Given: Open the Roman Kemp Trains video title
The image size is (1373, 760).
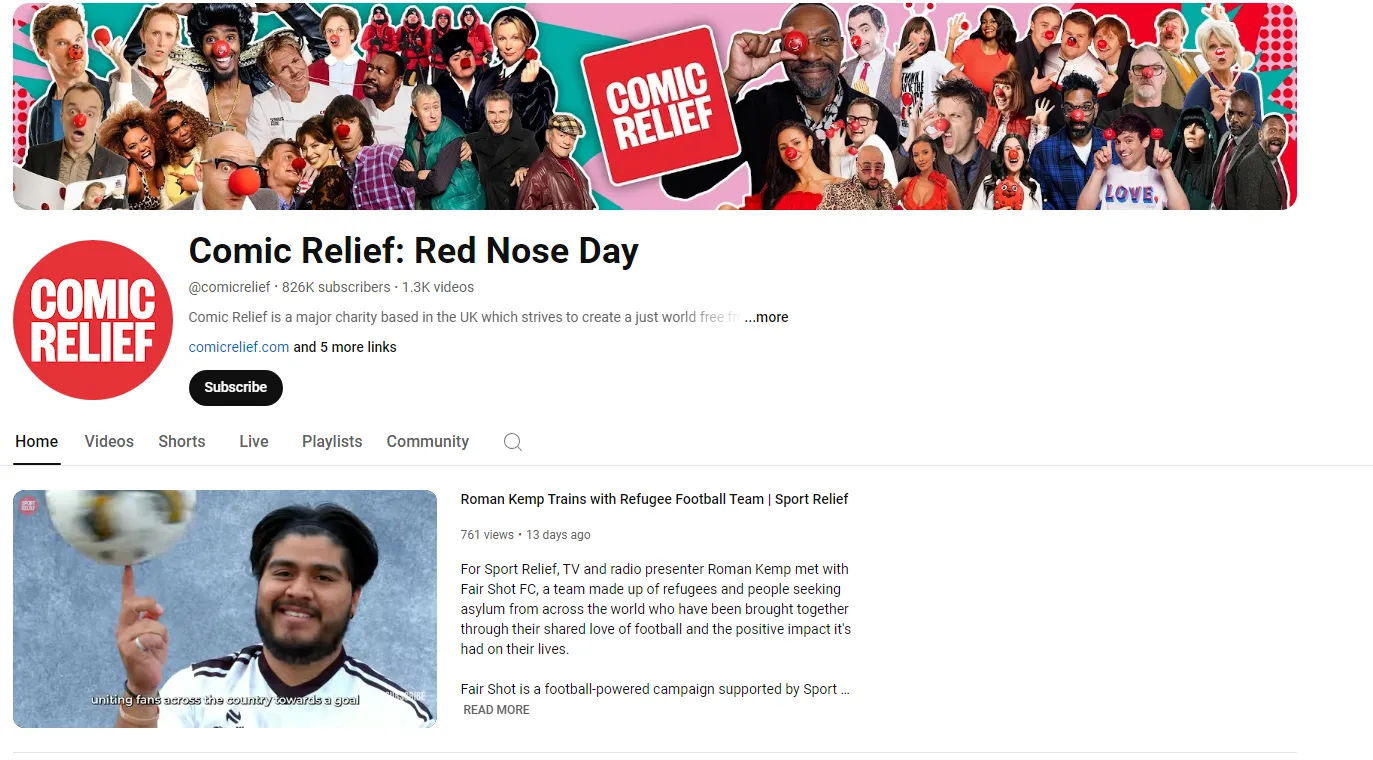Looking at the screenshot, I should [x=654, y=499].
